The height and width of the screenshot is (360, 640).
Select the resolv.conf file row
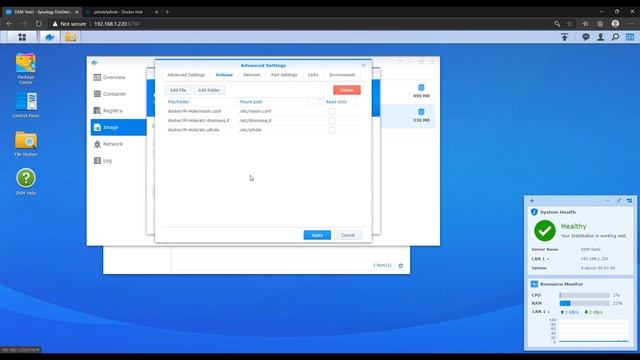263,111
